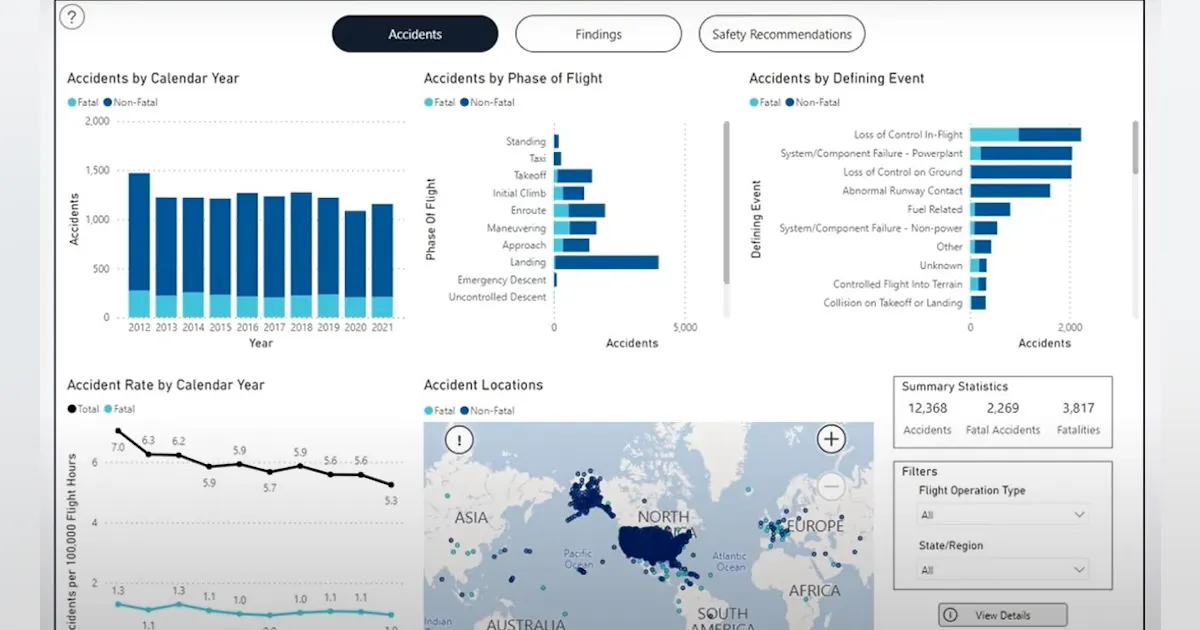Image resolution: width=1200 pixels, height=630 pixels.
Task: Click the United States accident cluster on map
Action: [655, 545]
